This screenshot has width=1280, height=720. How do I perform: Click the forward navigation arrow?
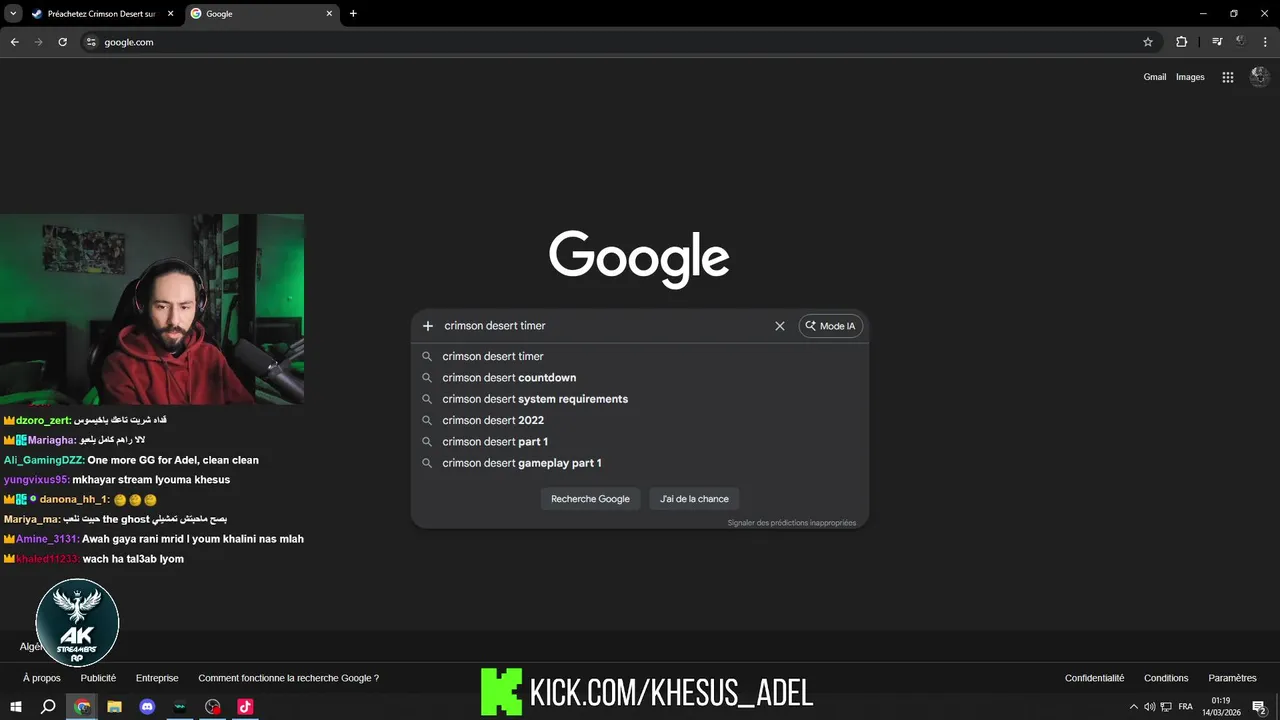(x=39, y=42)
